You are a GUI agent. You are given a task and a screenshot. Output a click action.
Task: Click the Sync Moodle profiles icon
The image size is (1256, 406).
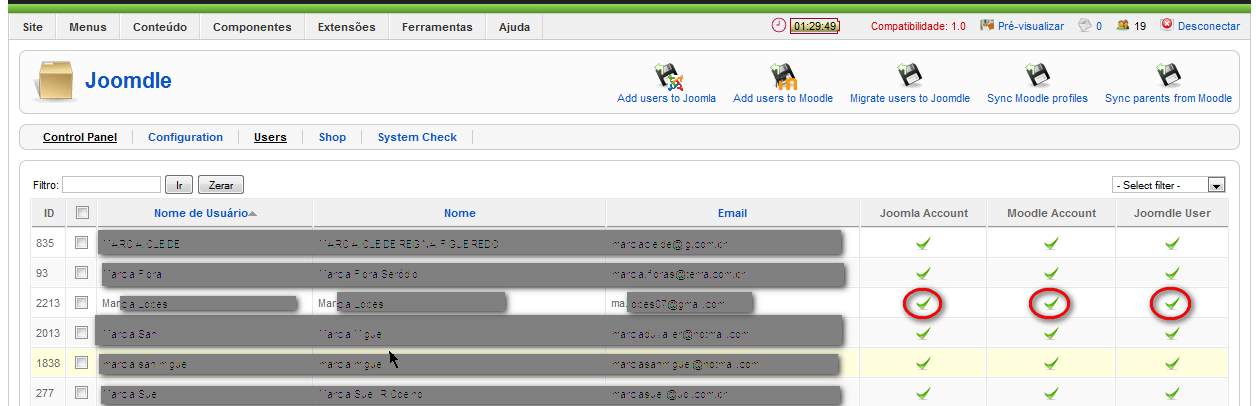coord(1037,77)
